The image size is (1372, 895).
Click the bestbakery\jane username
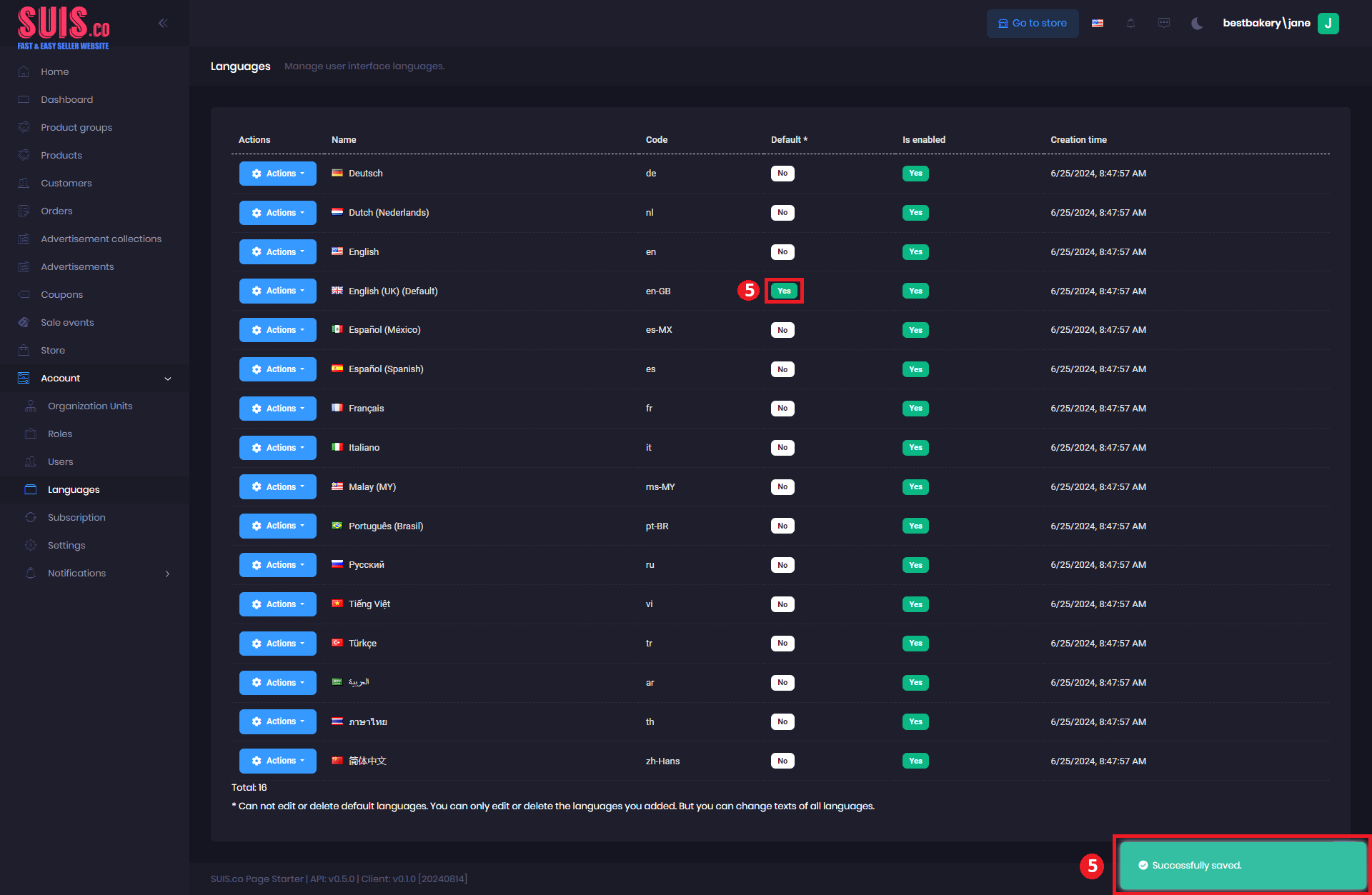tap(1266, 23)
